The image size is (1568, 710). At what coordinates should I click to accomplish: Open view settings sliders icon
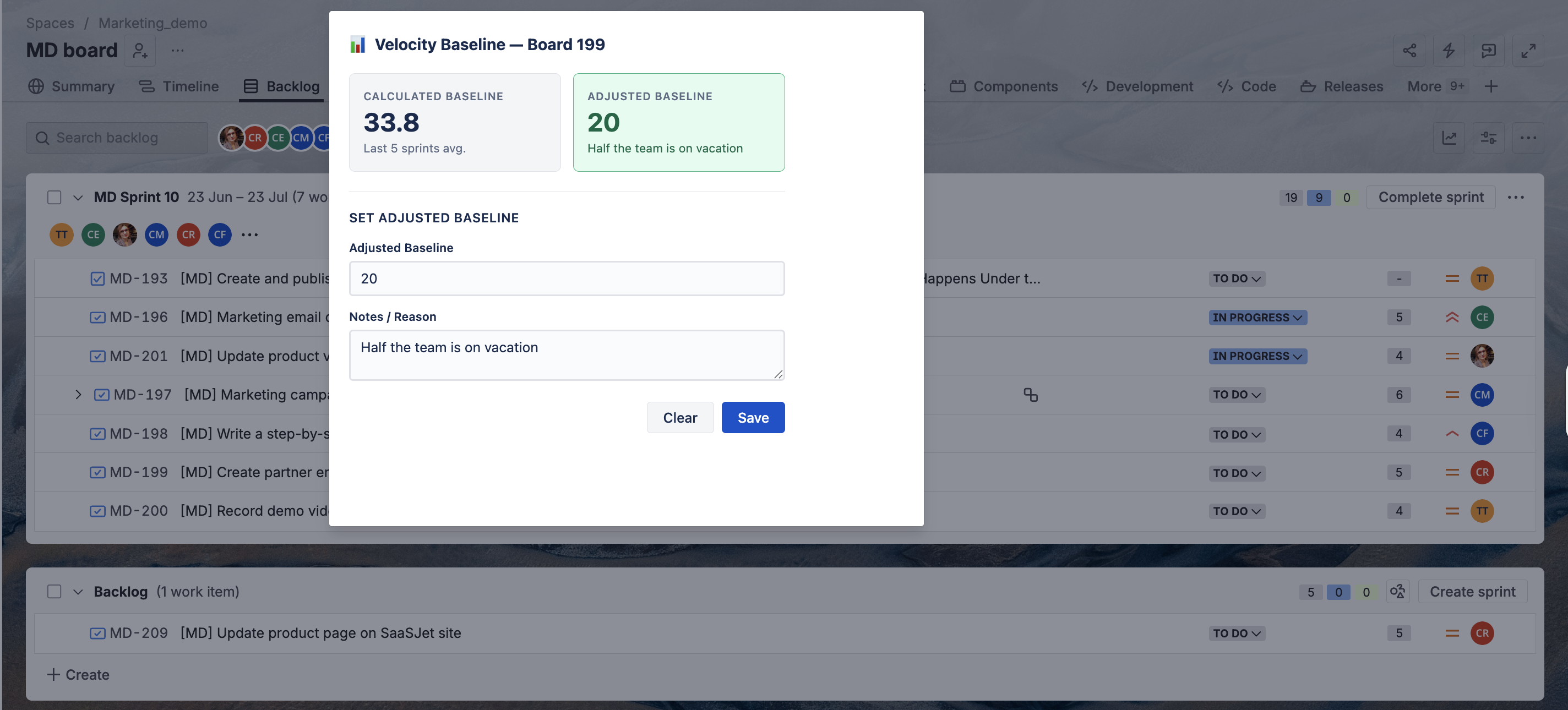click(1489, 138)
